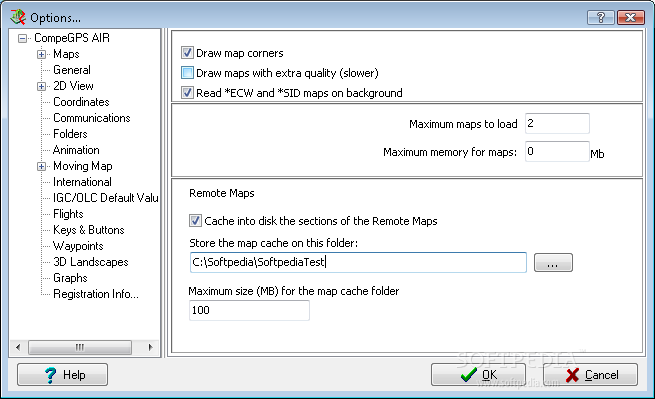Click the Cancel button

(590, 374)
